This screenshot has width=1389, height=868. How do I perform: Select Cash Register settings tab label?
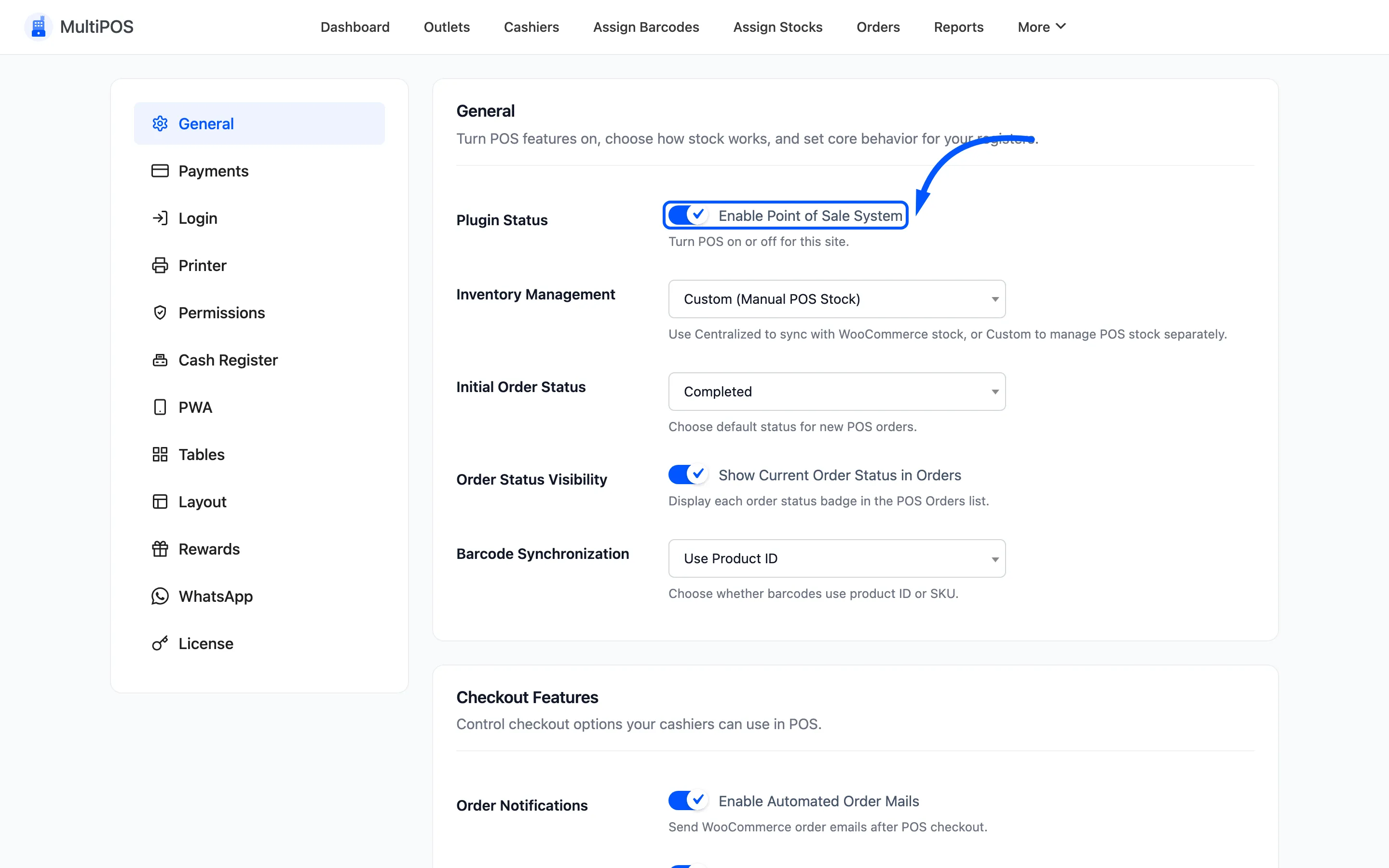tap(228, 360)
